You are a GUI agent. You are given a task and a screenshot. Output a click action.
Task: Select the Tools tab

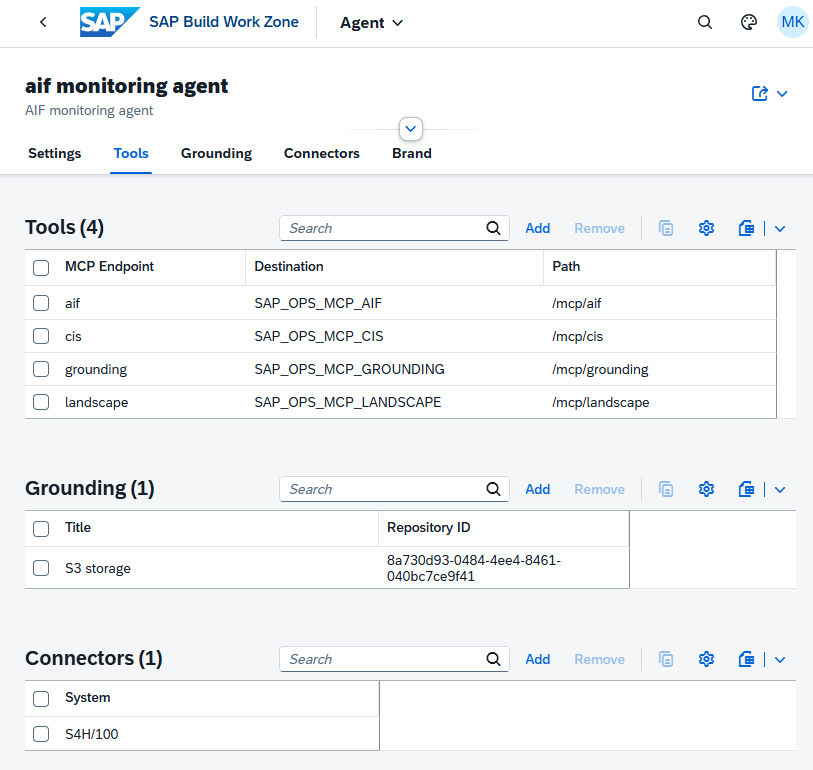click(131, 153)
